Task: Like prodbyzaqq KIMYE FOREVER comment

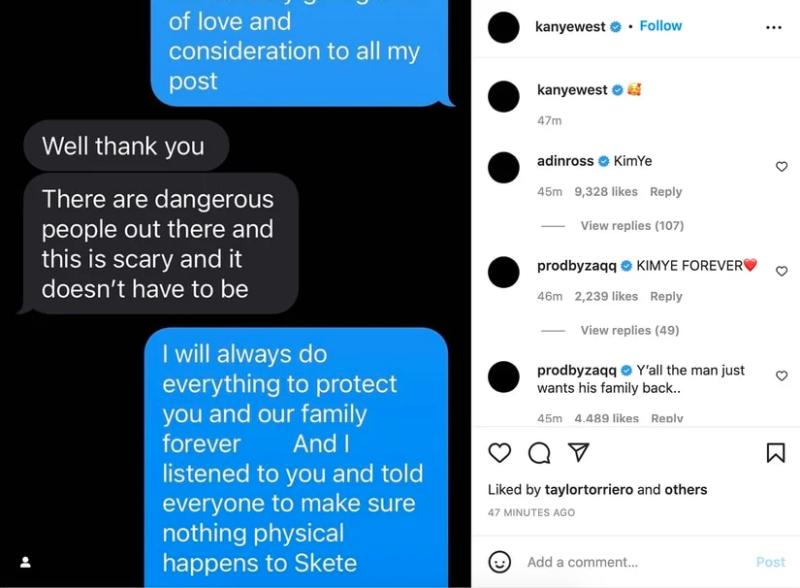Action: click(781, 271)
